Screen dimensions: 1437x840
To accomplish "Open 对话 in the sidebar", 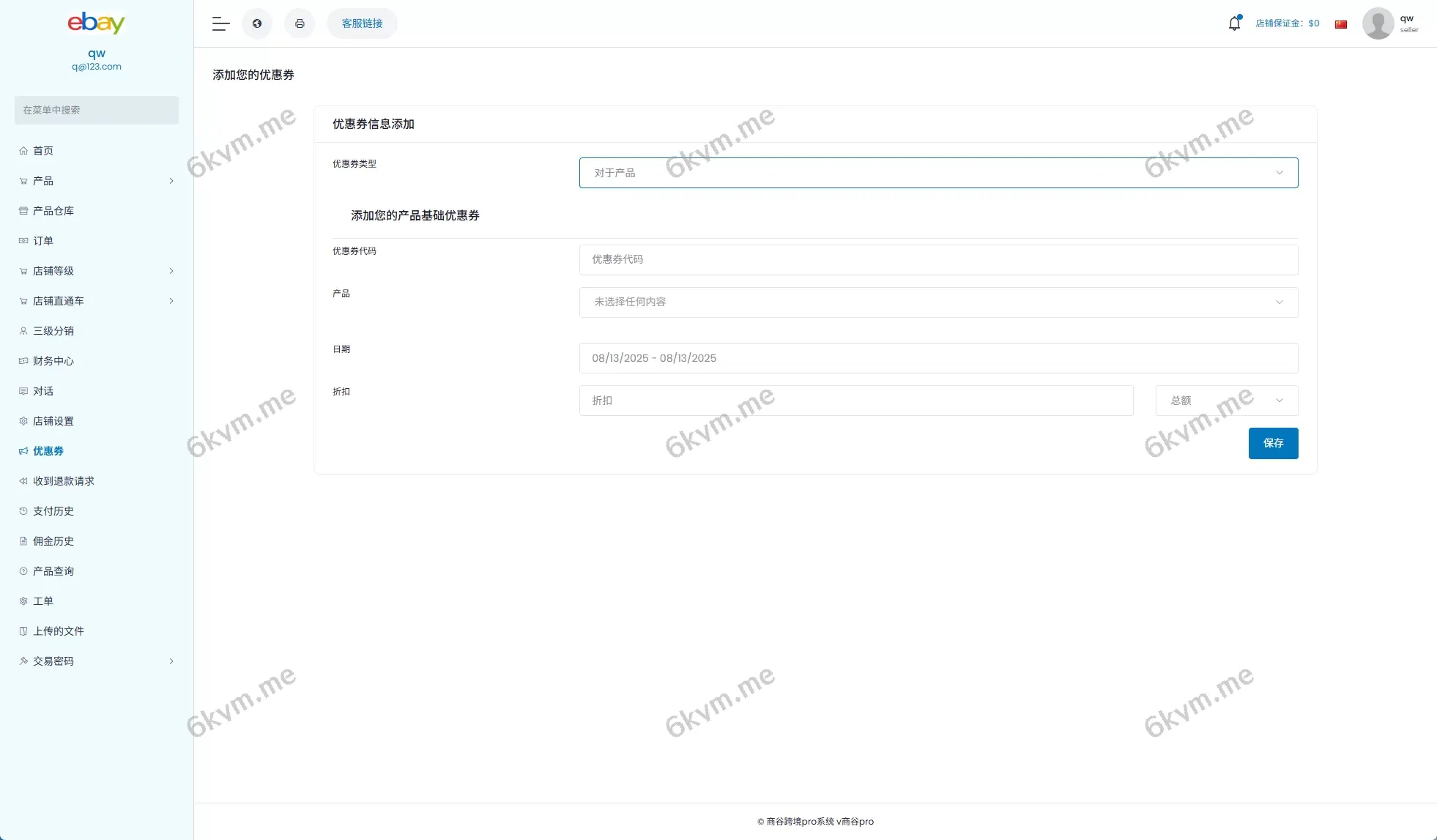I will coord(44,390).
